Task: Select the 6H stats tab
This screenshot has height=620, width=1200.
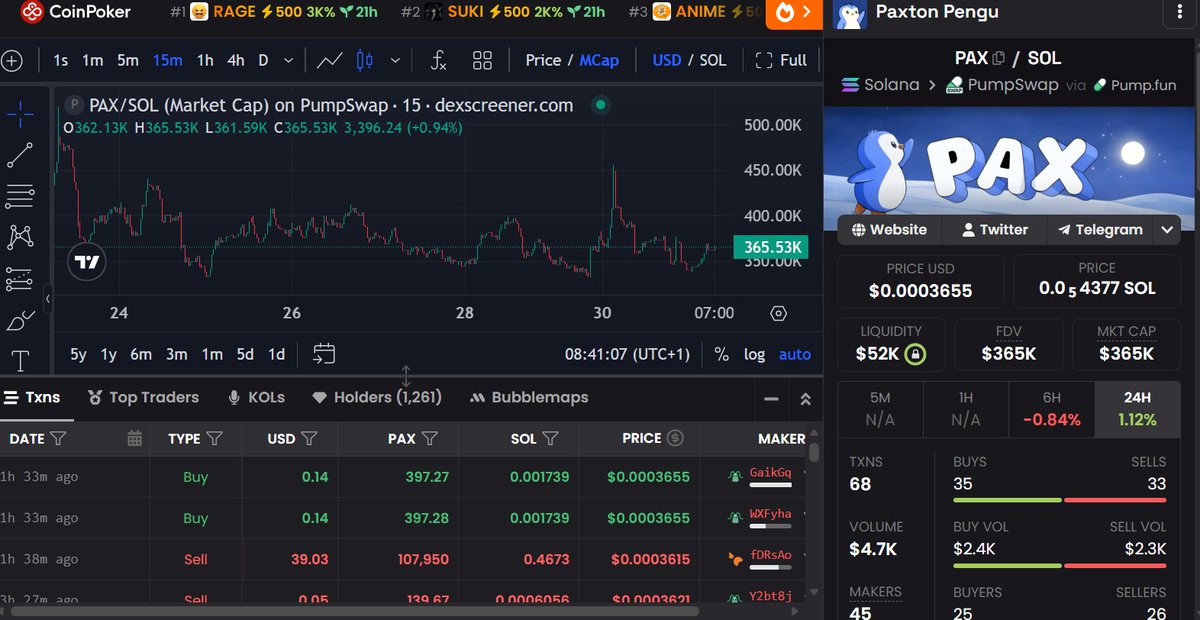Action: tap(1051, 408)
